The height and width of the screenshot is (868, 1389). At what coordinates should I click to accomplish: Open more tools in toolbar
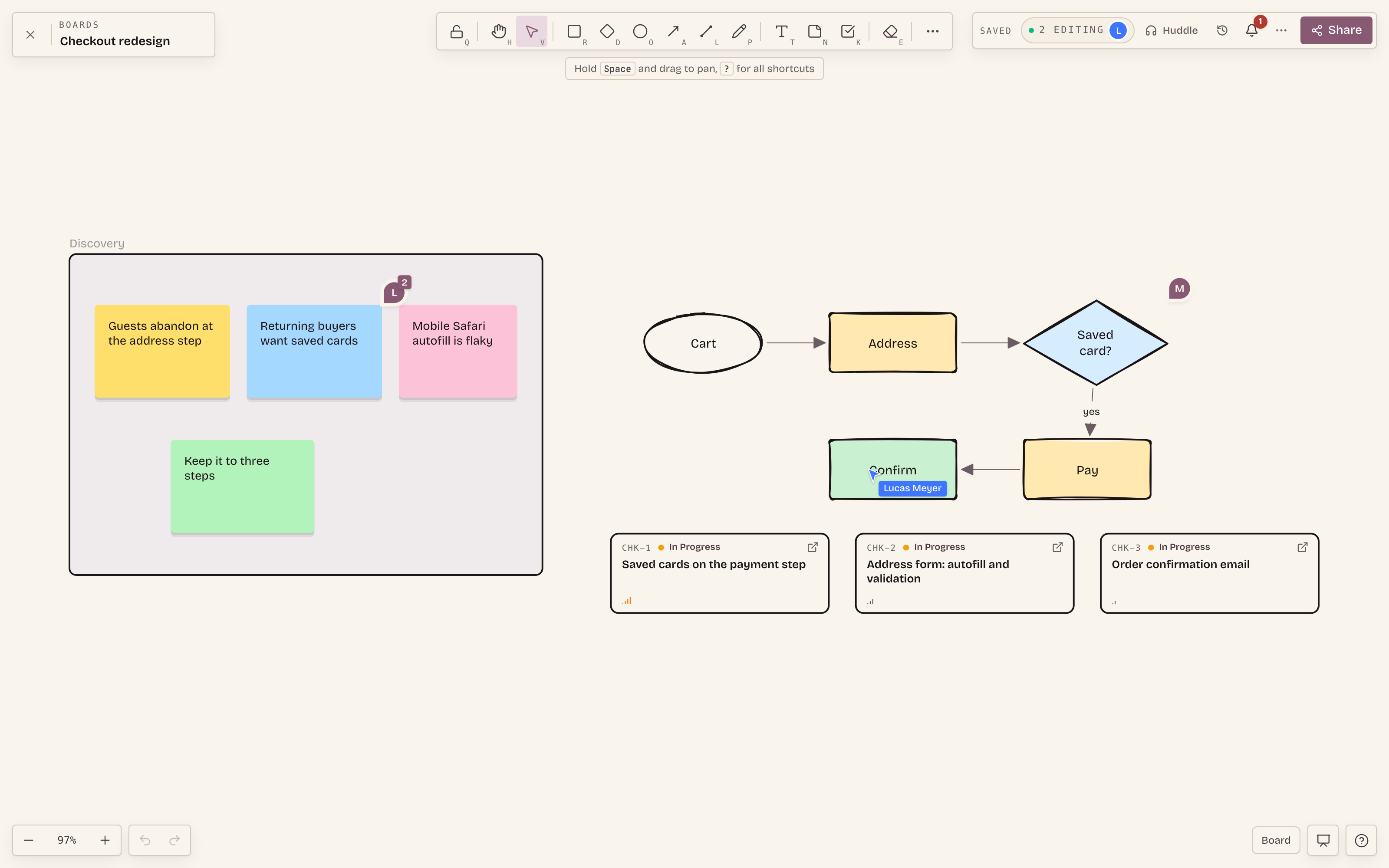[x=933, y=31]
